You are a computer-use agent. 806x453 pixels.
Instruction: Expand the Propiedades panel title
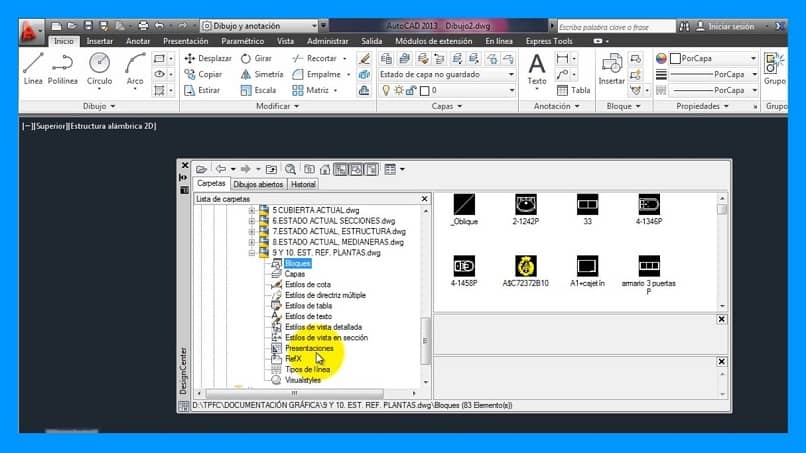pyautogui.click(x=702, y=106)
